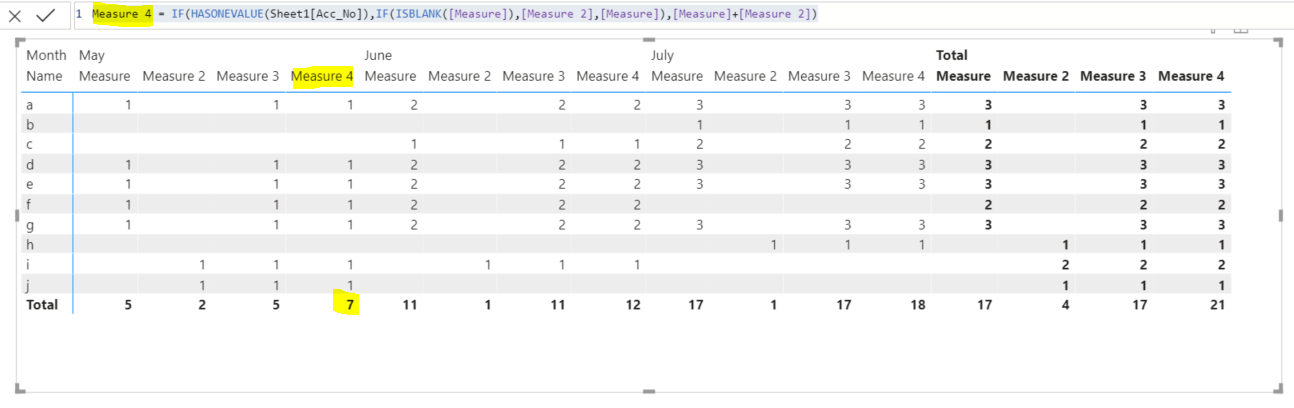Click the bold Measure 4 header under Total

click(x=1191, y=76)
